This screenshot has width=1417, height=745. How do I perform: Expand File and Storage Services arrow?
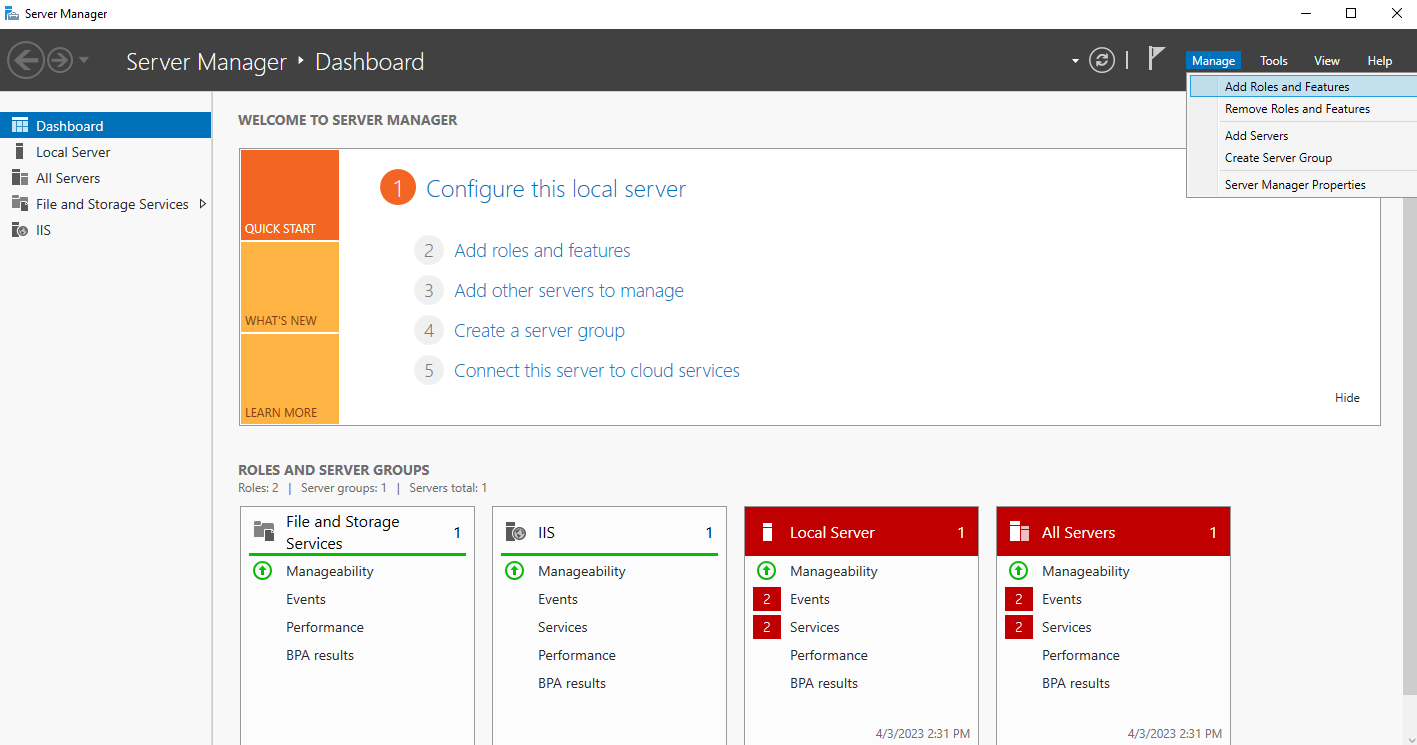pyautogui.click(x=203, y=204)
